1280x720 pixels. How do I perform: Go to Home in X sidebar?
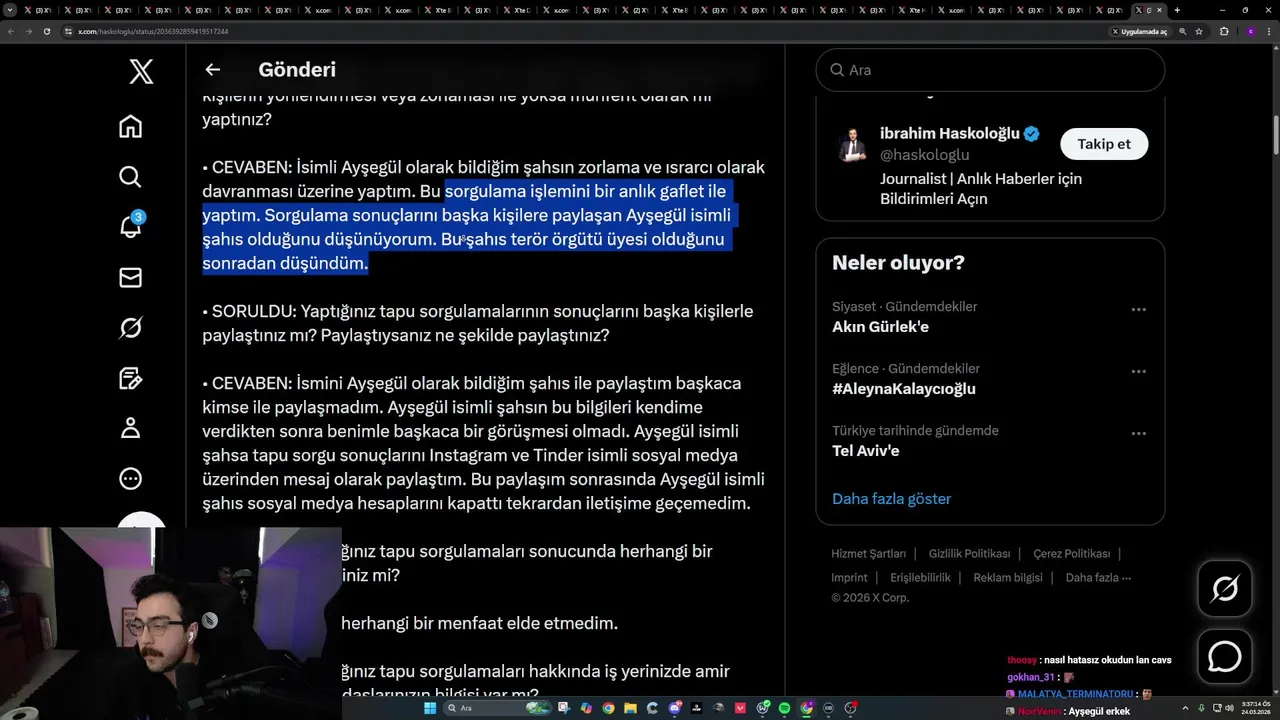click(130, 126)
